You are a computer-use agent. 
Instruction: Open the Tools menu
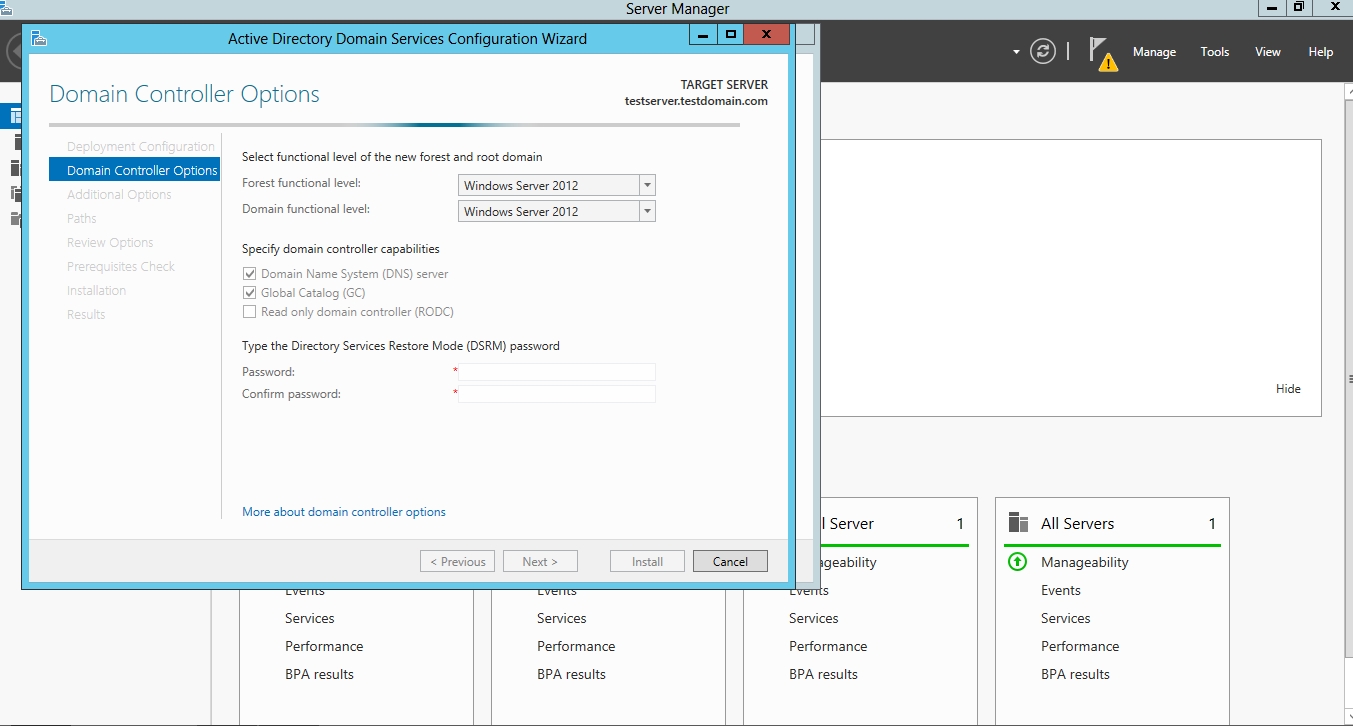[x=1214, y=52]
